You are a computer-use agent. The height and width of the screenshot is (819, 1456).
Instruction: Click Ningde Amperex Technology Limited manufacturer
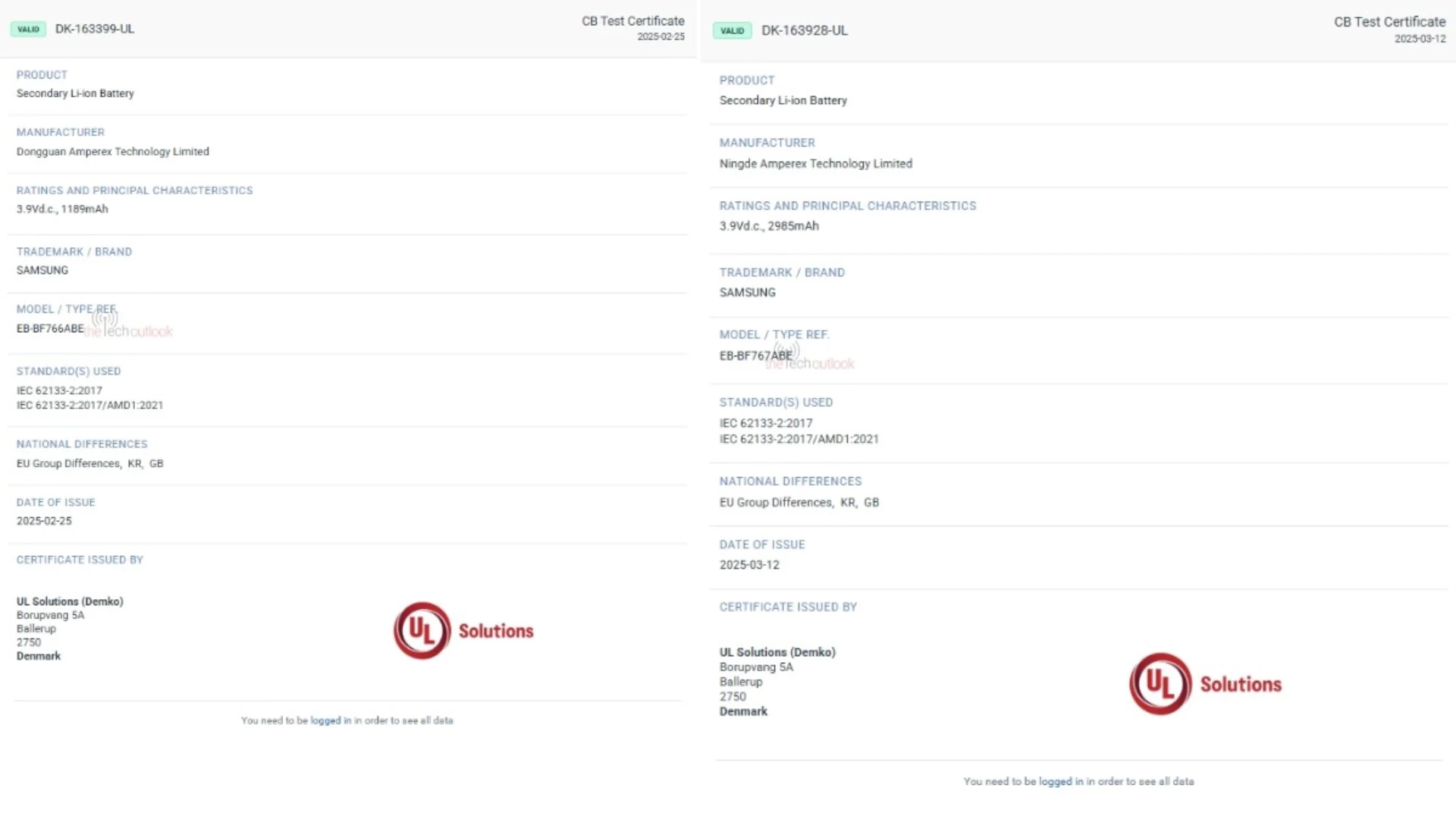click(x=816, y=164)
